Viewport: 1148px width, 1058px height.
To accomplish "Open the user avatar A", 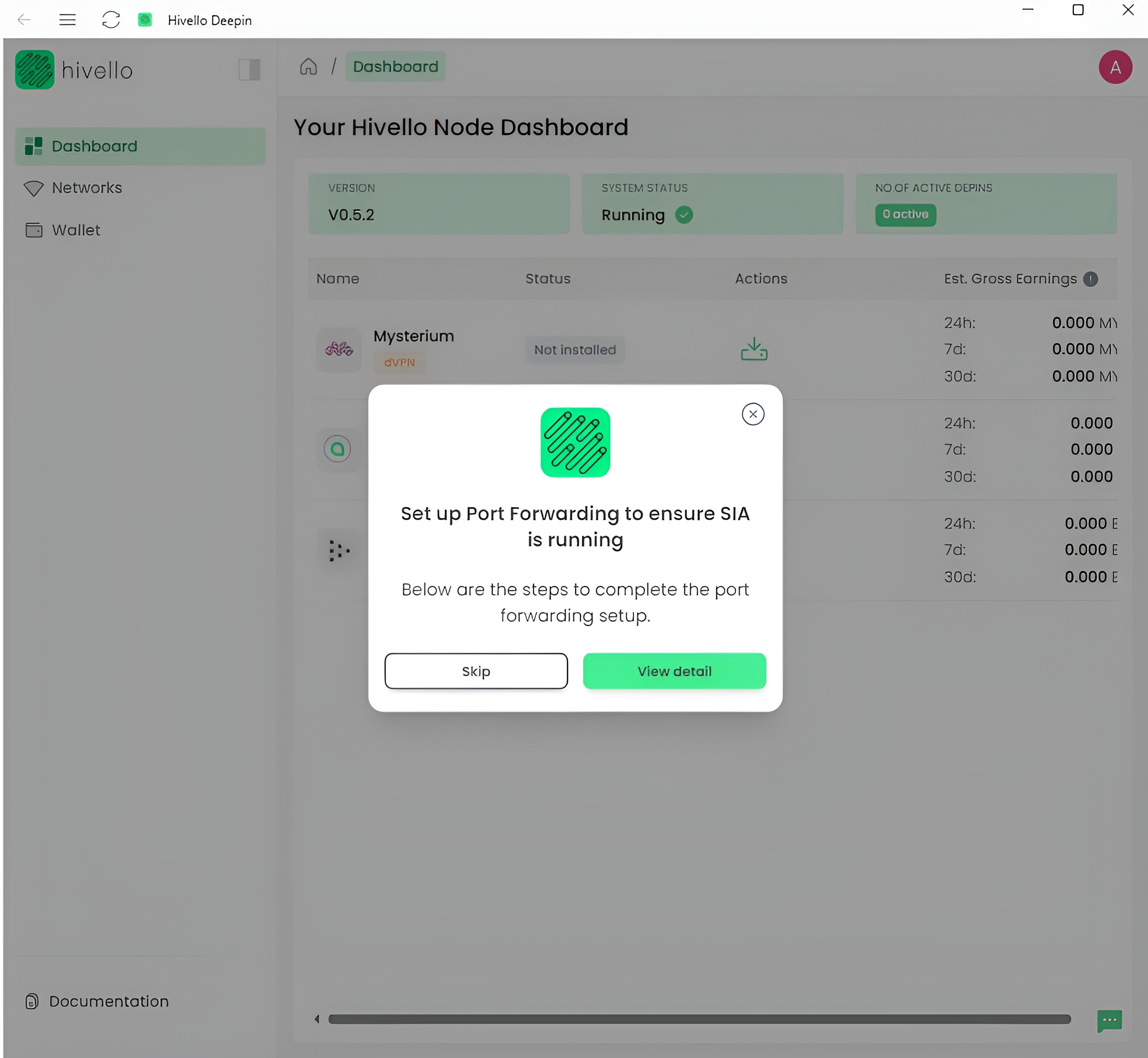I will point(1115,68).
